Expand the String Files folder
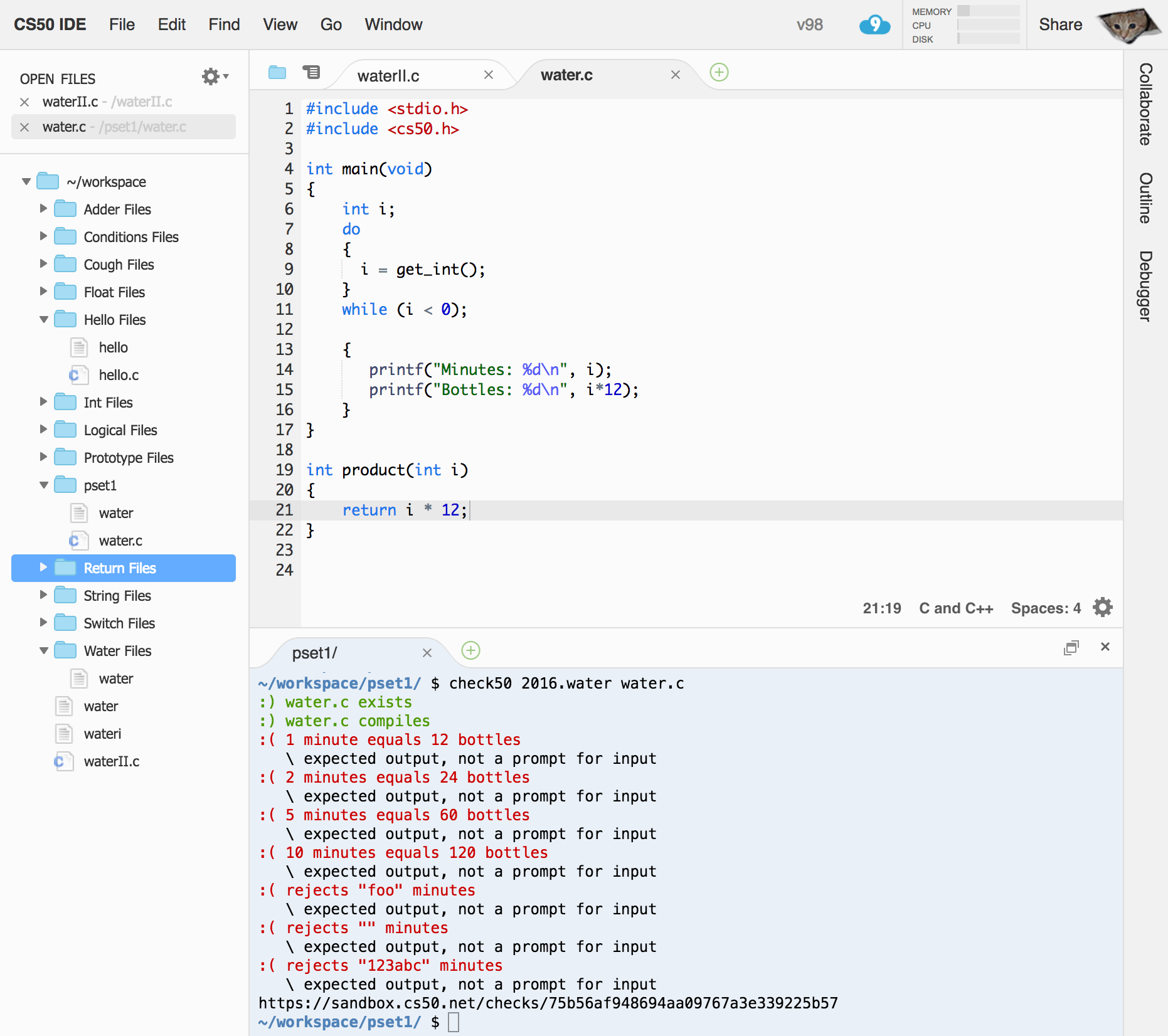This screenshot has width=1168, height=1036. (43, 595)
